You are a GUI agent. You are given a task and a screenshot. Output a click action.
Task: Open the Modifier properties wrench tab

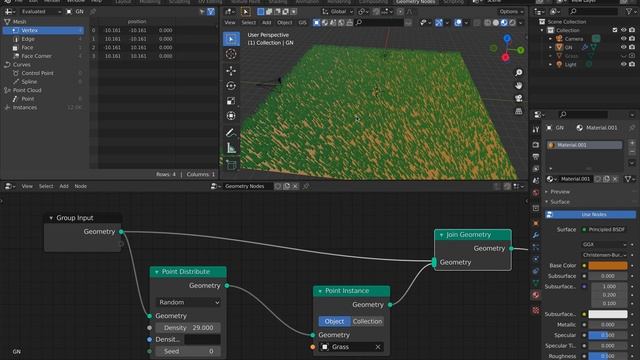[536, 235]
